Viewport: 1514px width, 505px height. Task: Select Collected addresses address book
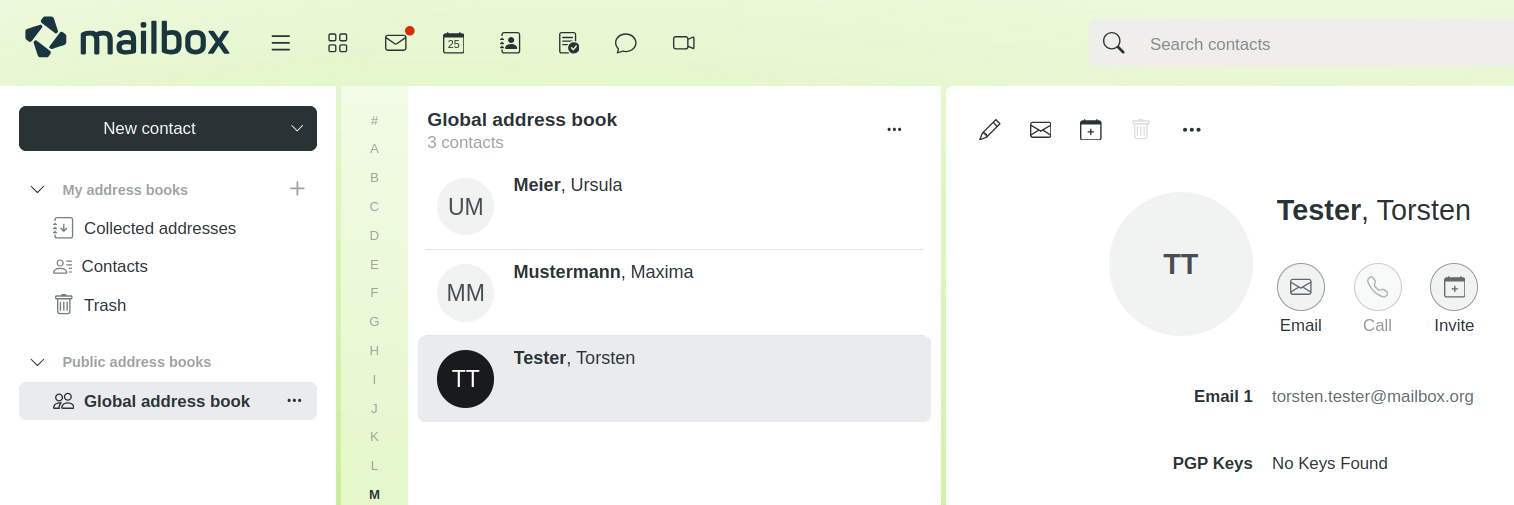(160, 228)
